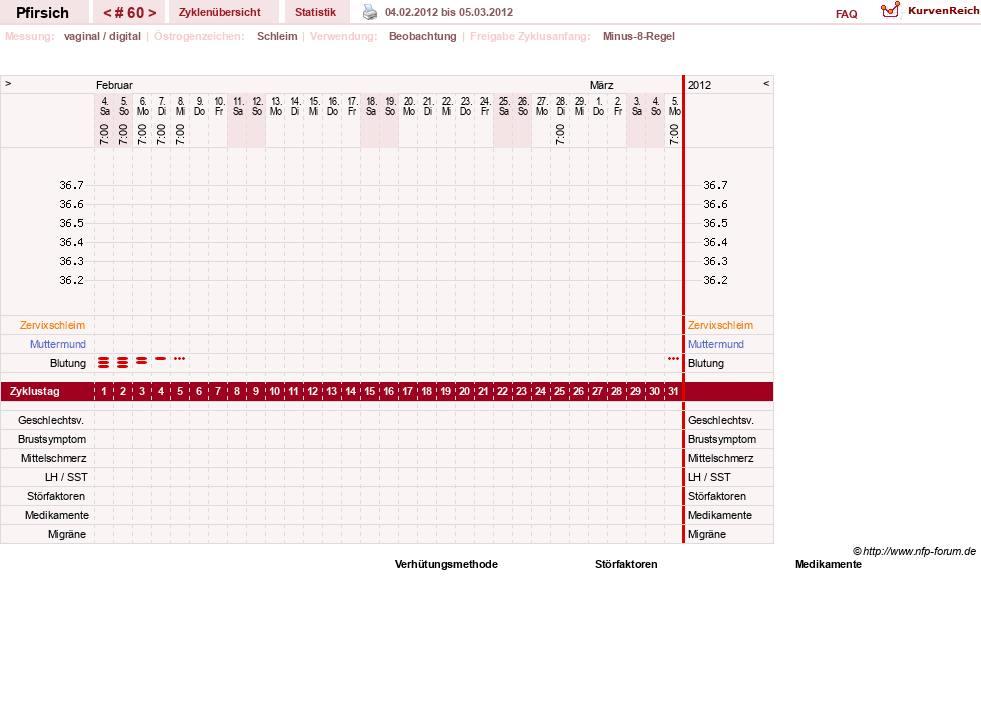Click the right Muttermund row label
981x723 pixels.
coord(716,344)
